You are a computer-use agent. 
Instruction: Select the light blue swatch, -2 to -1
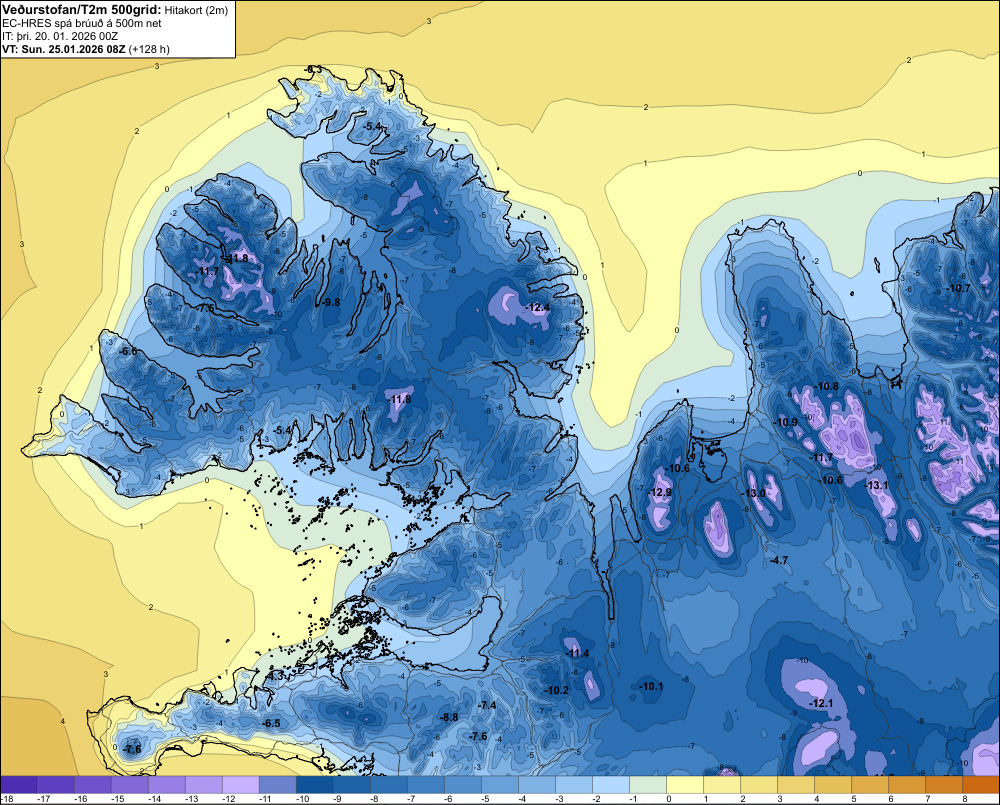[x=611, y=784]
